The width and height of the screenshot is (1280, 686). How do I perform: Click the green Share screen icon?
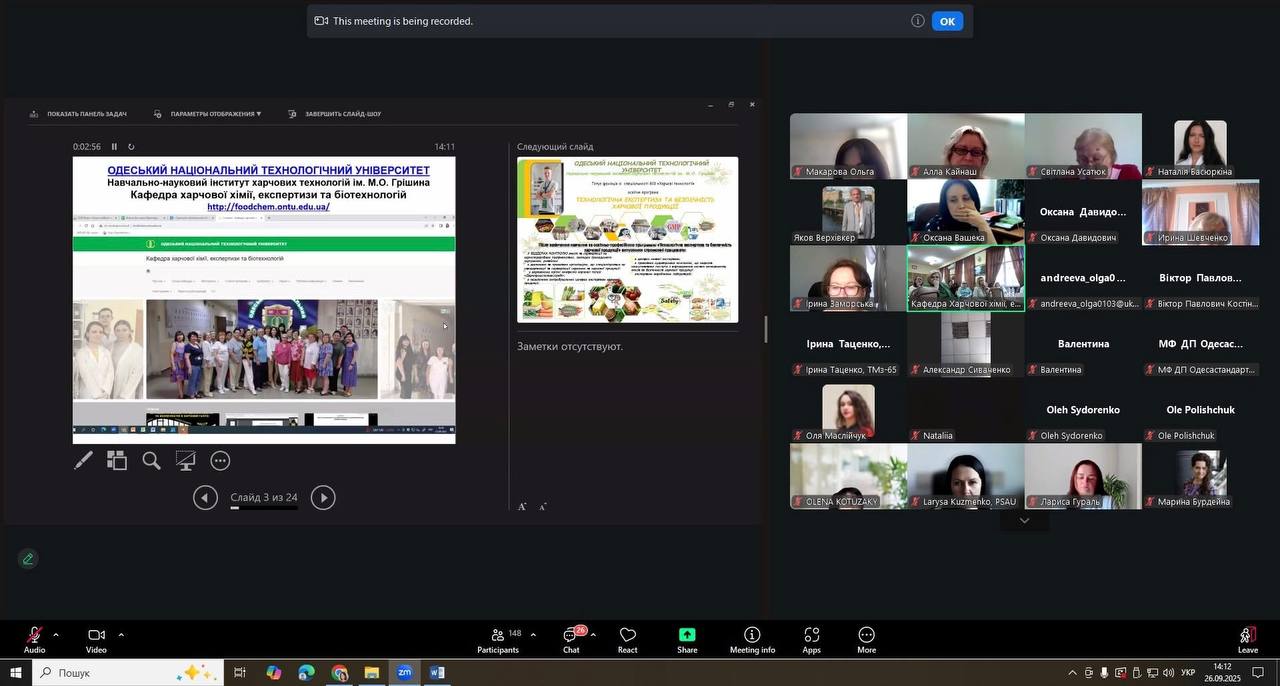point(687,636)
